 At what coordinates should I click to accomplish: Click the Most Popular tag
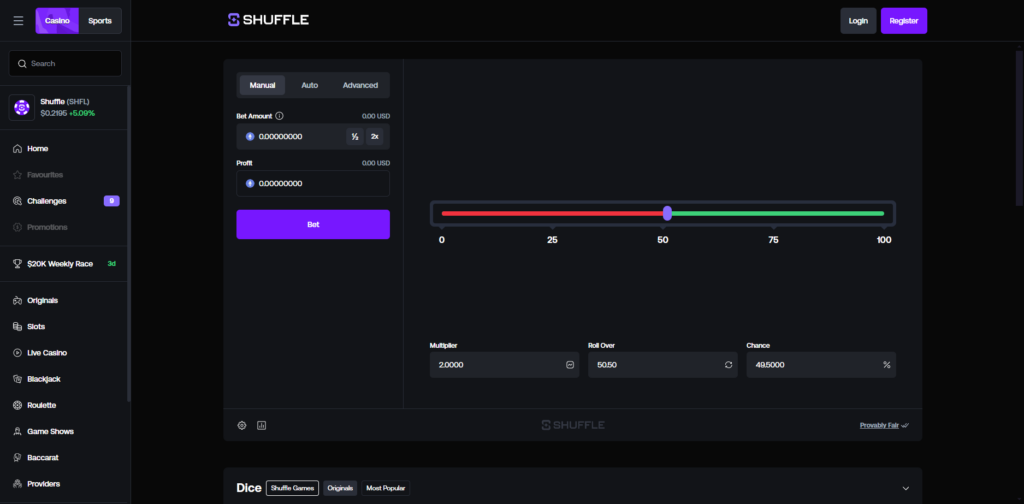point(385,488)
